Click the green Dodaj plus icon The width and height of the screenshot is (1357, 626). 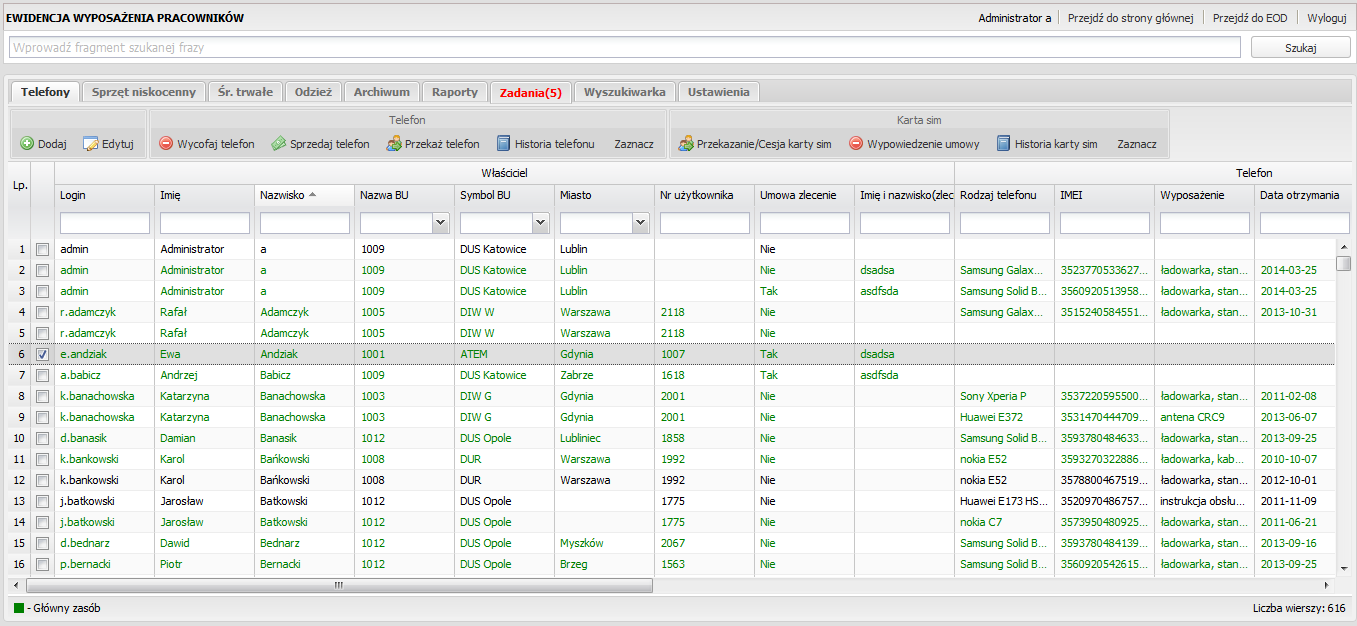27,144
